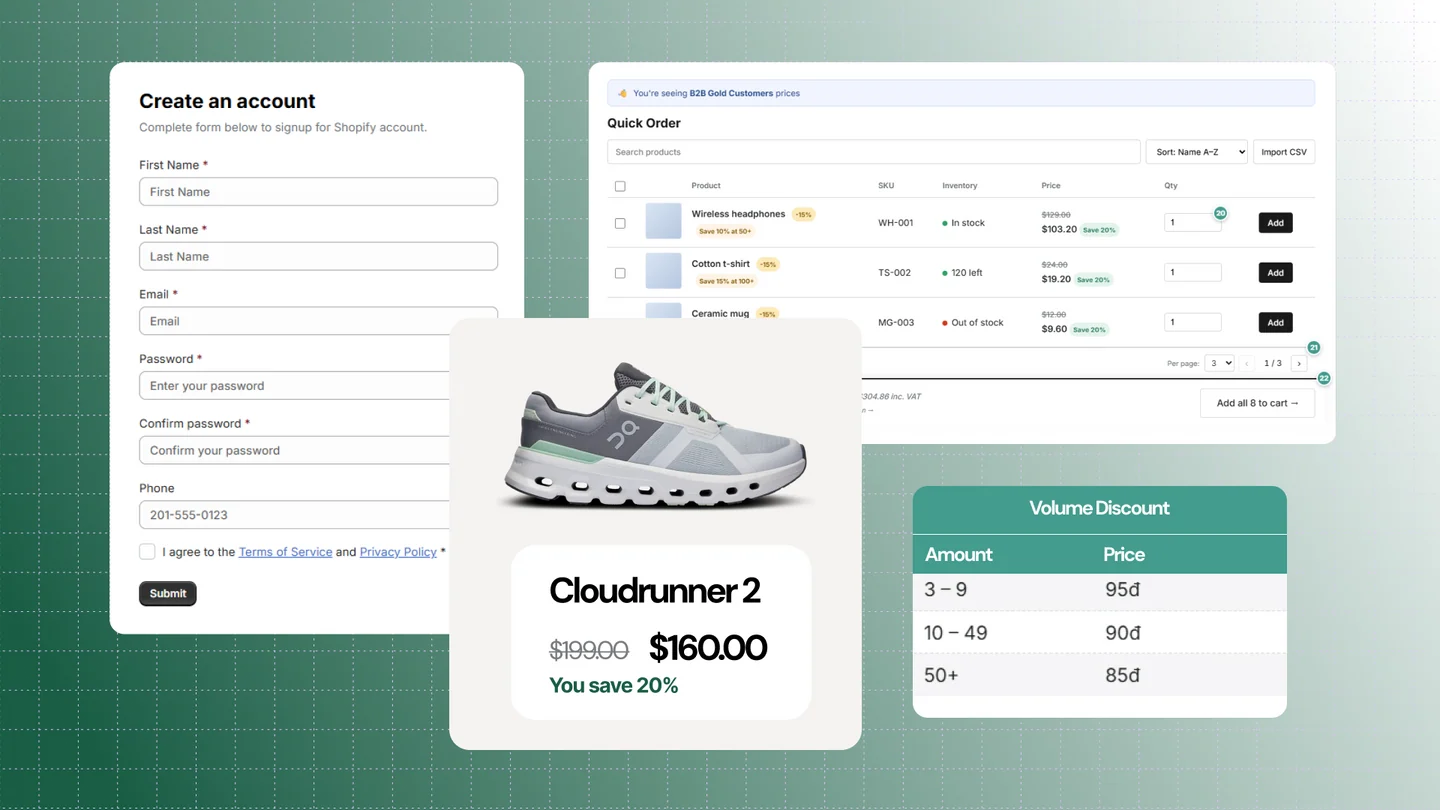Click the quantity field for Wireless headphones
Image resolution: width=1440 pixels, height=810 pixels.
[x=1192, y=222]
